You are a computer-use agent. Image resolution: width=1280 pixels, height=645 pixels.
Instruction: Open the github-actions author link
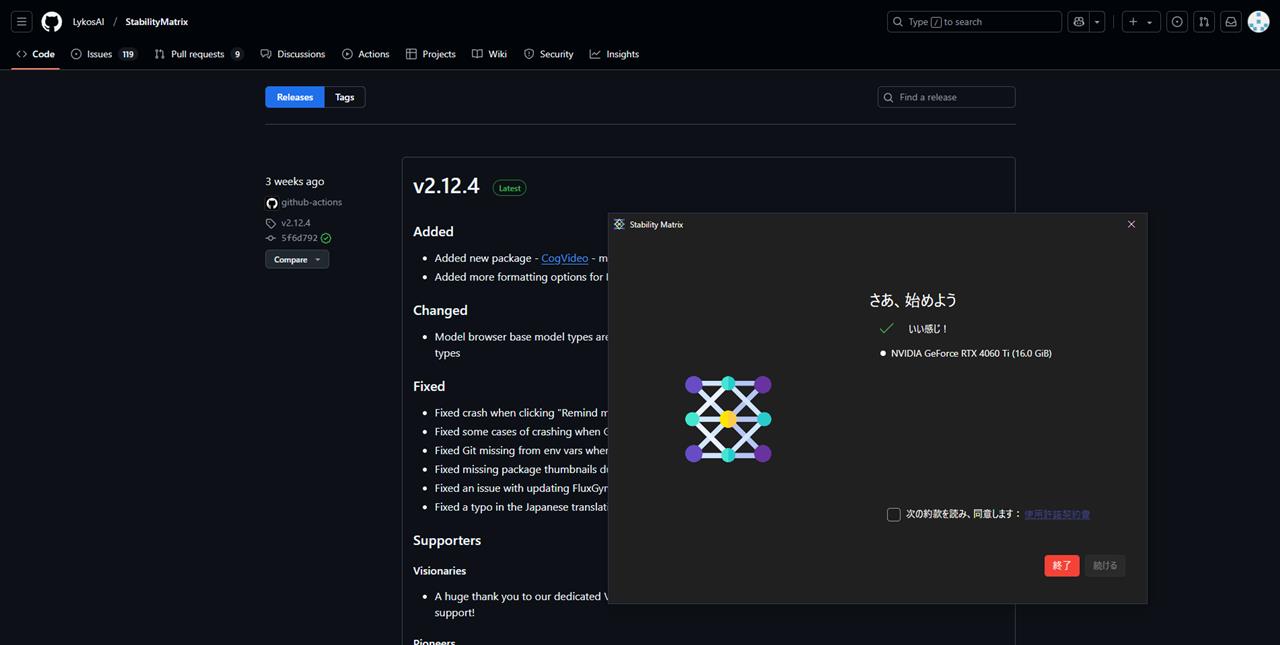(x=311, y=202)
